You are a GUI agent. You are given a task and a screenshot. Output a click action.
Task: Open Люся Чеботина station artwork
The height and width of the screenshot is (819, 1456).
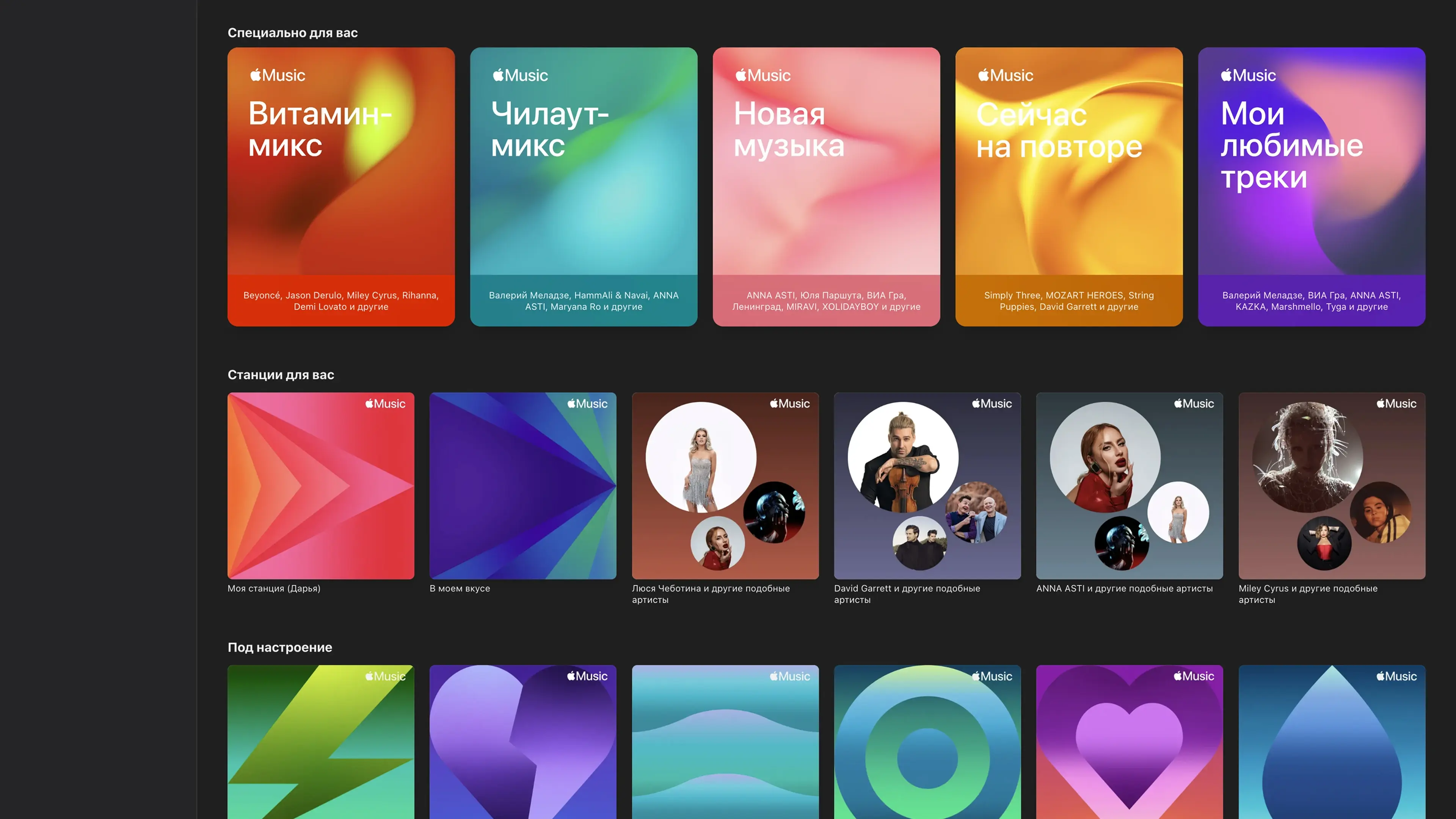pos(725,485)
